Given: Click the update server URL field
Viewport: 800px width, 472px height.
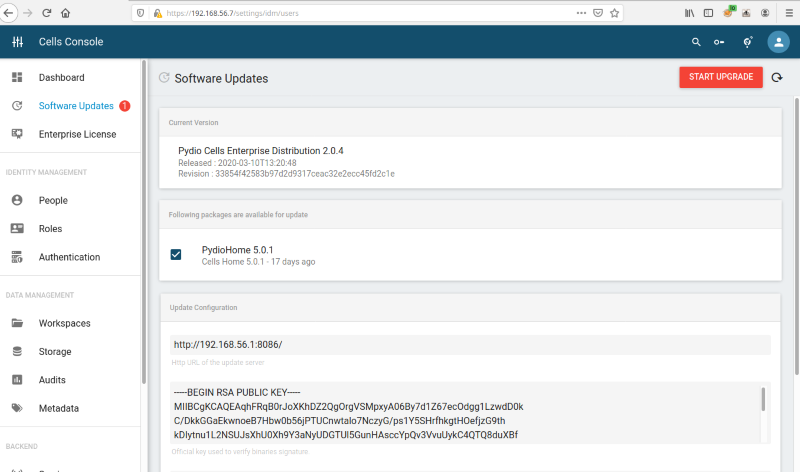Looking at the screenshot, I should click(x=470, y=345).
